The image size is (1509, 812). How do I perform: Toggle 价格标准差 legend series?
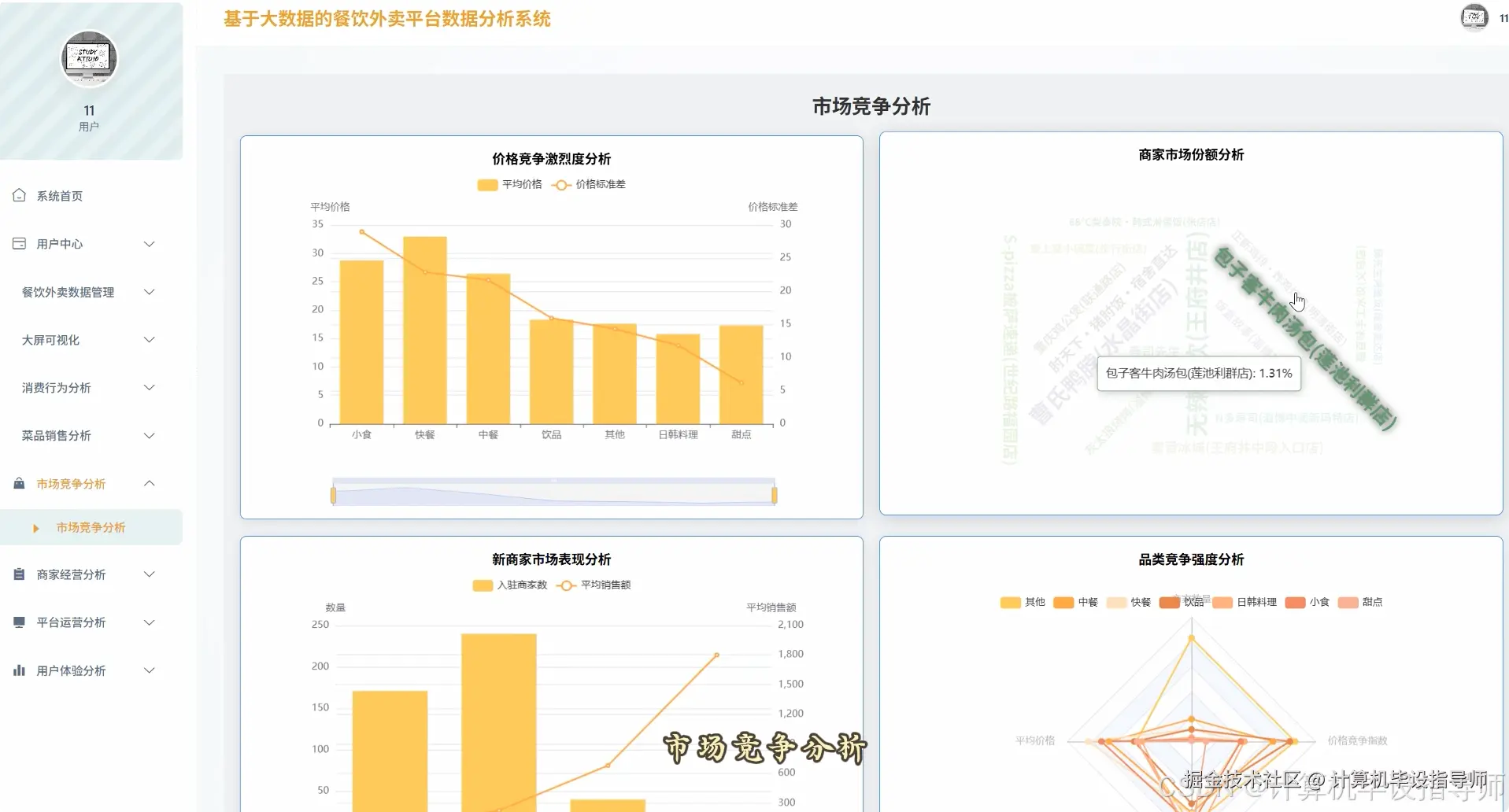tap(589, 184)
